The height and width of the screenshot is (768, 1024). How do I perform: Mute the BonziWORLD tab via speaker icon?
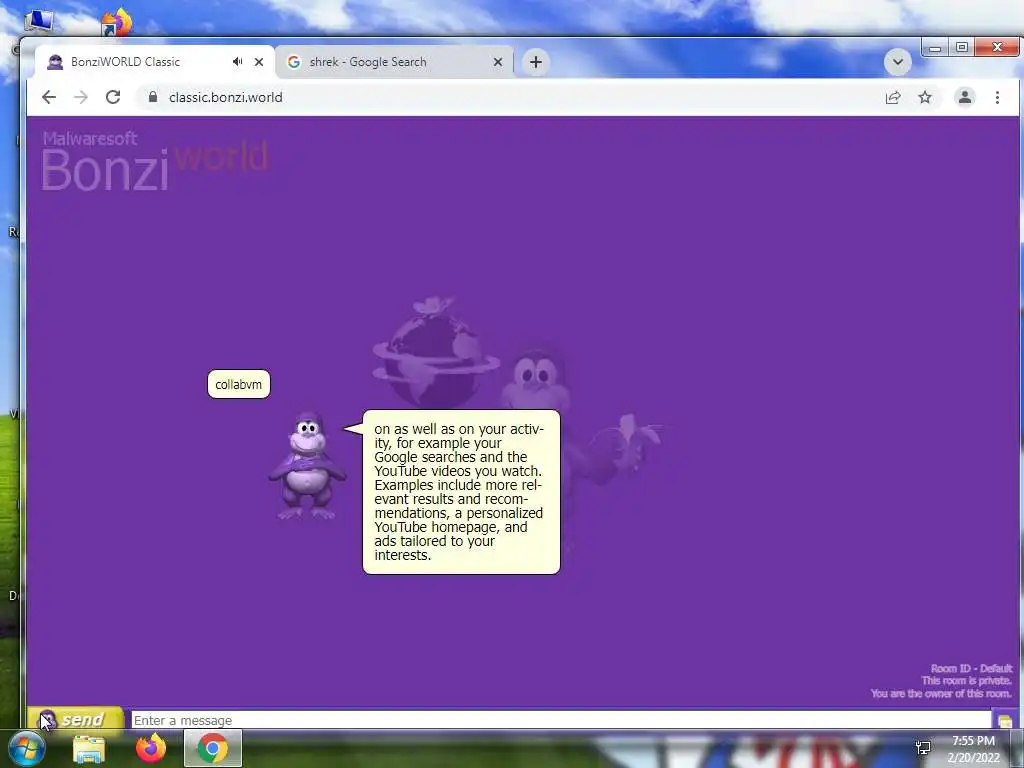(x=237, y=61)
